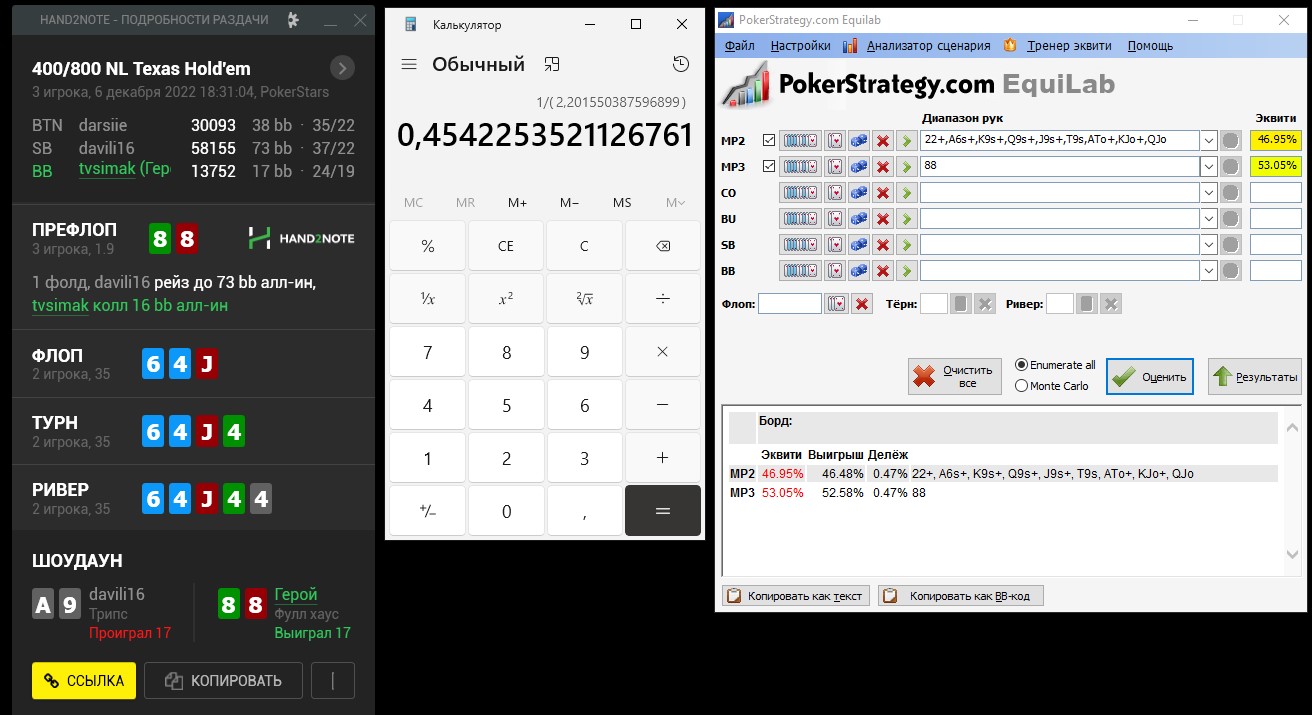
Task: Click the CE key in Calculator
Action: pyautogui.click(x=506, y=246)
